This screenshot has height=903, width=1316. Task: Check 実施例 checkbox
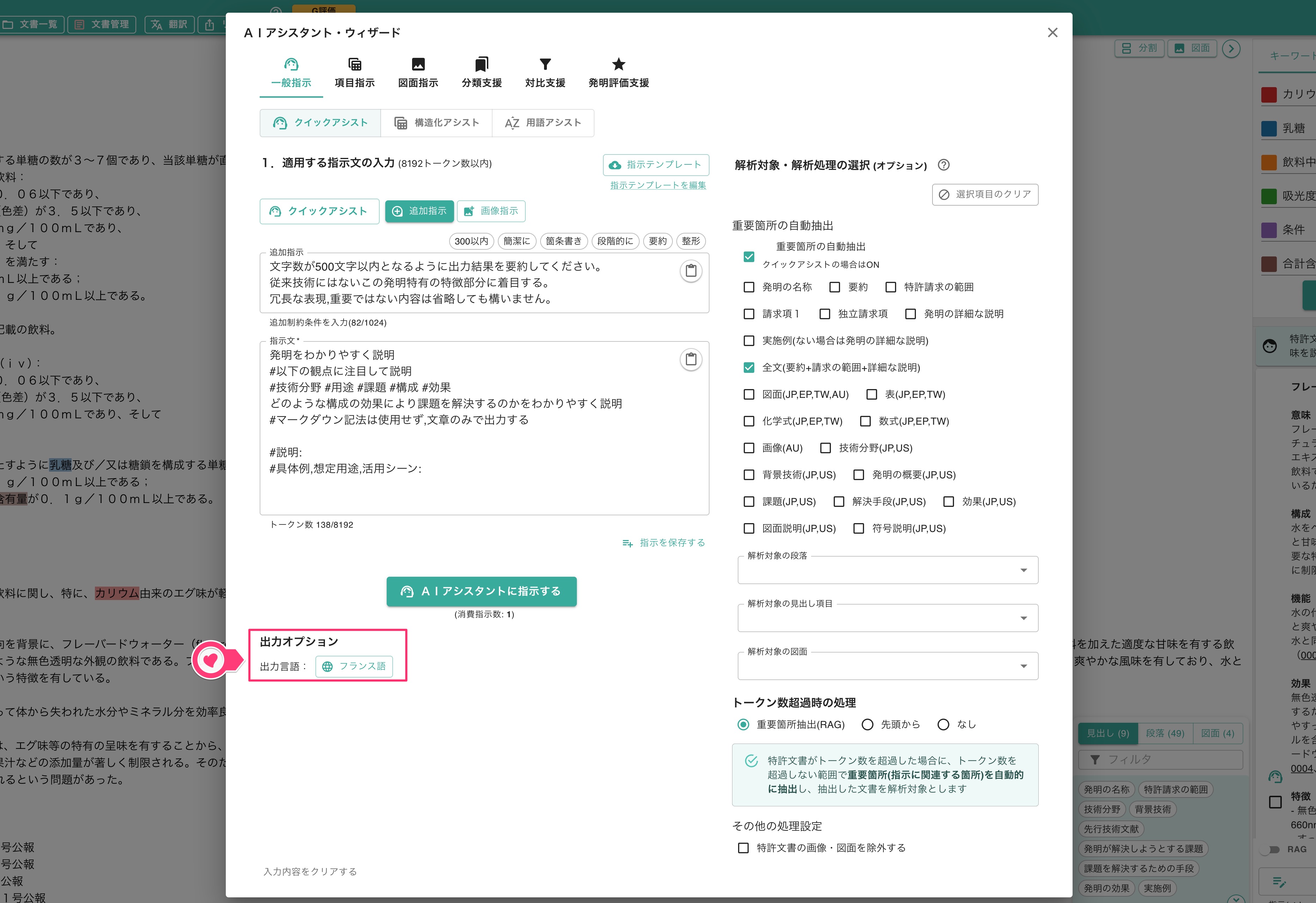749,341
